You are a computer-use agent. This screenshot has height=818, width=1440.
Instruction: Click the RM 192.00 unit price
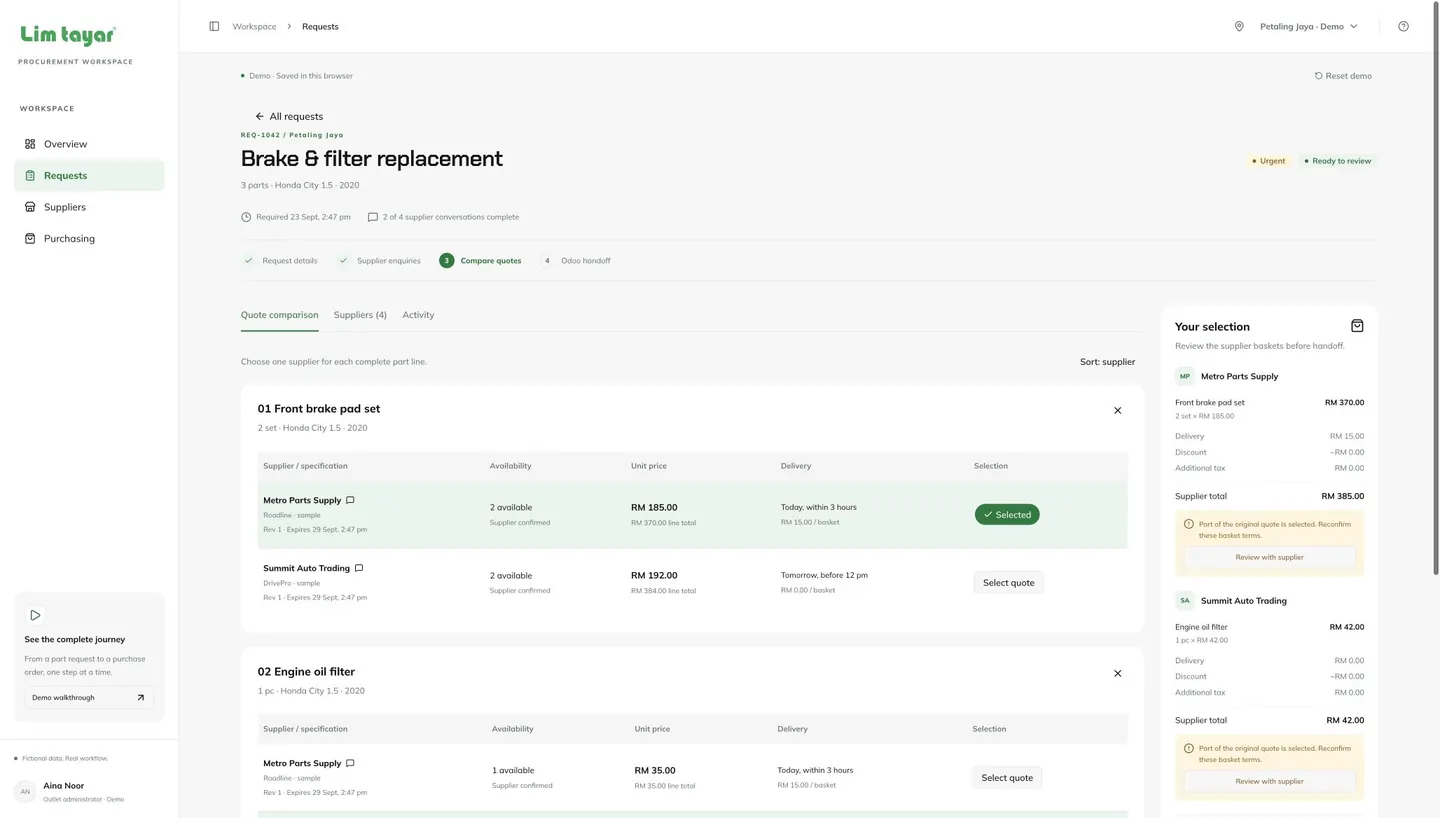point(654,576)
